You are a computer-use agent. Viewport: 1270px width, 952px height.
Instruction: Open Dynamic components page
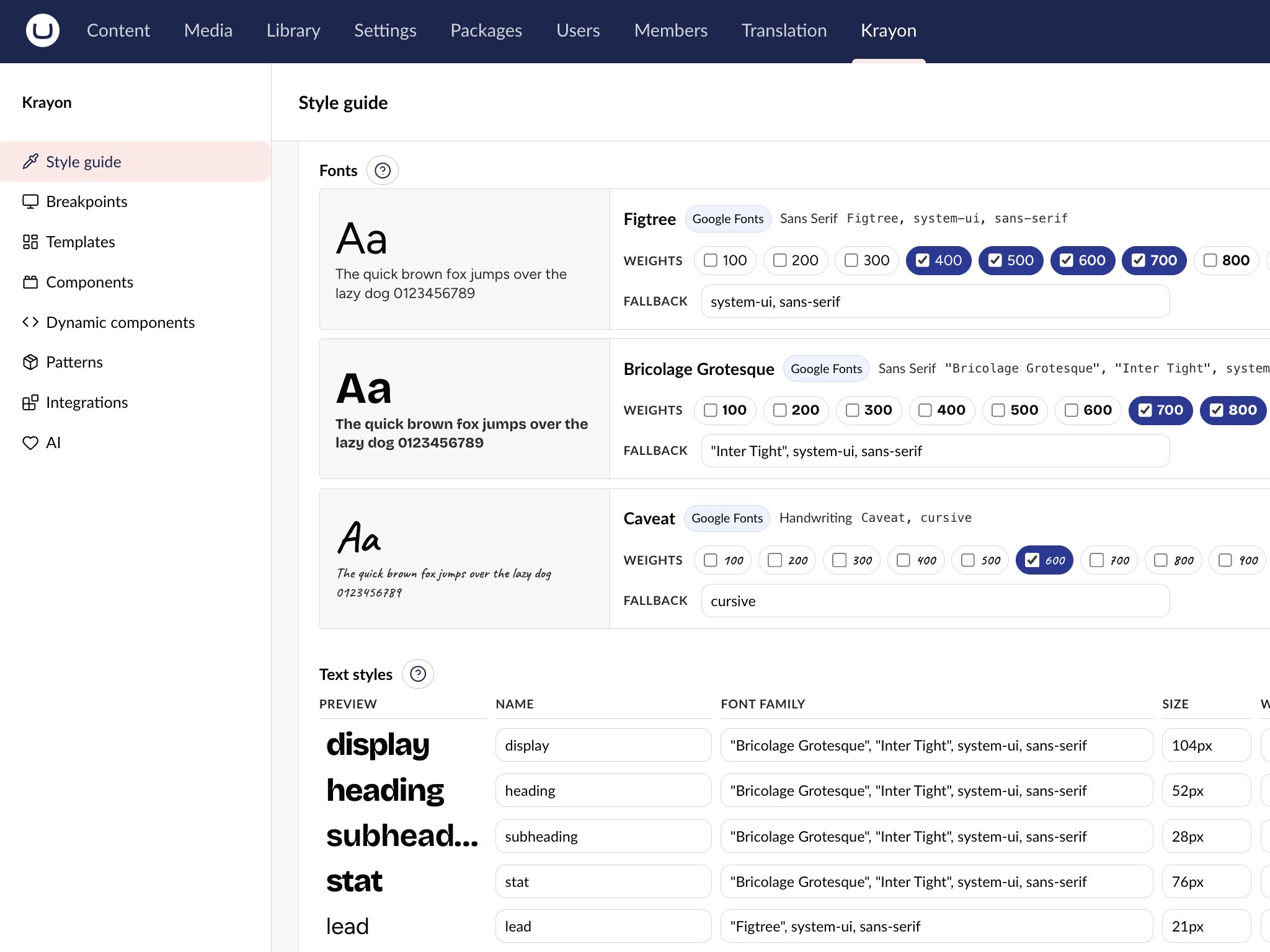tap(135, 322)
